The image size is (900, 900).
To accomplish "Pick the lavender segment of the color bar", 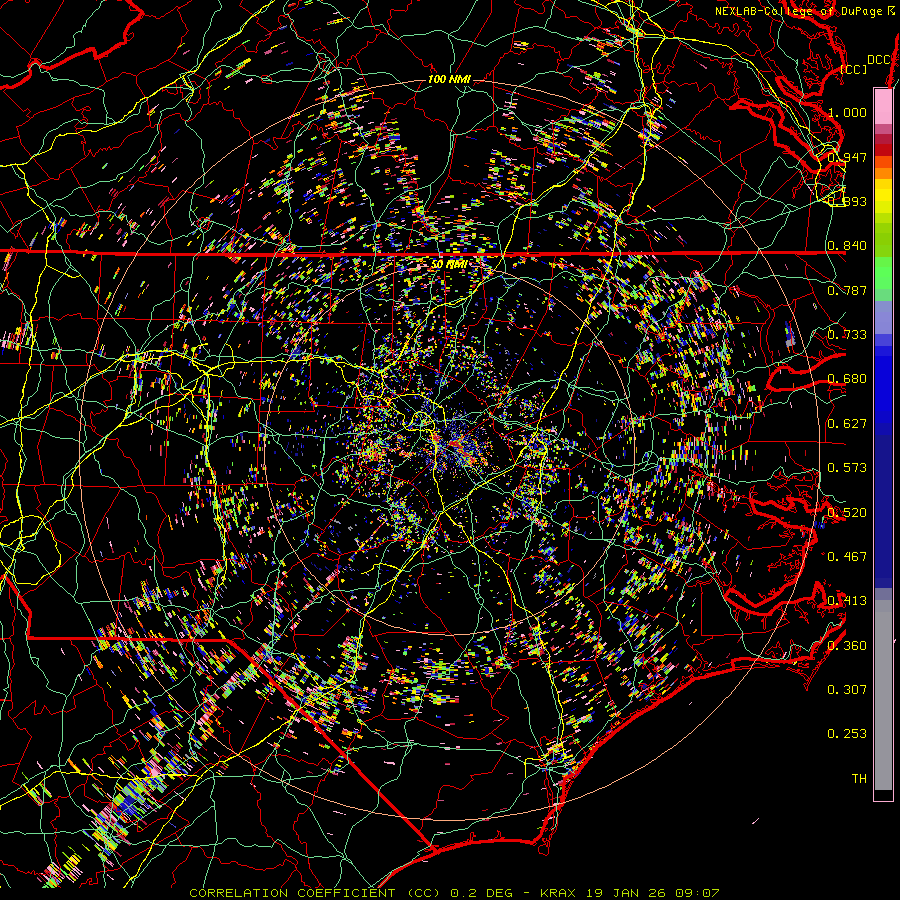I will (883, 317).
